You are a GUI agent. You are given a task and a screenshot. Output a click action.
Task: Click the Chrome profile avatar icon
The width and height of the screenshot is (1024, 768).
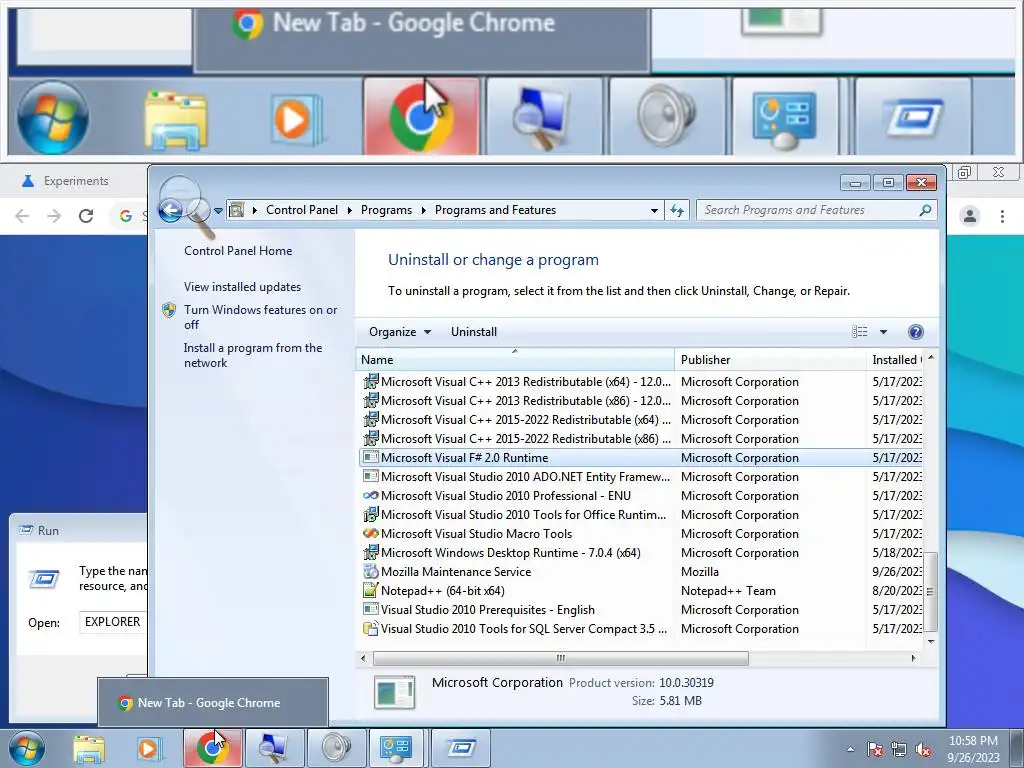pyautogui.click(x=970, y=216)
